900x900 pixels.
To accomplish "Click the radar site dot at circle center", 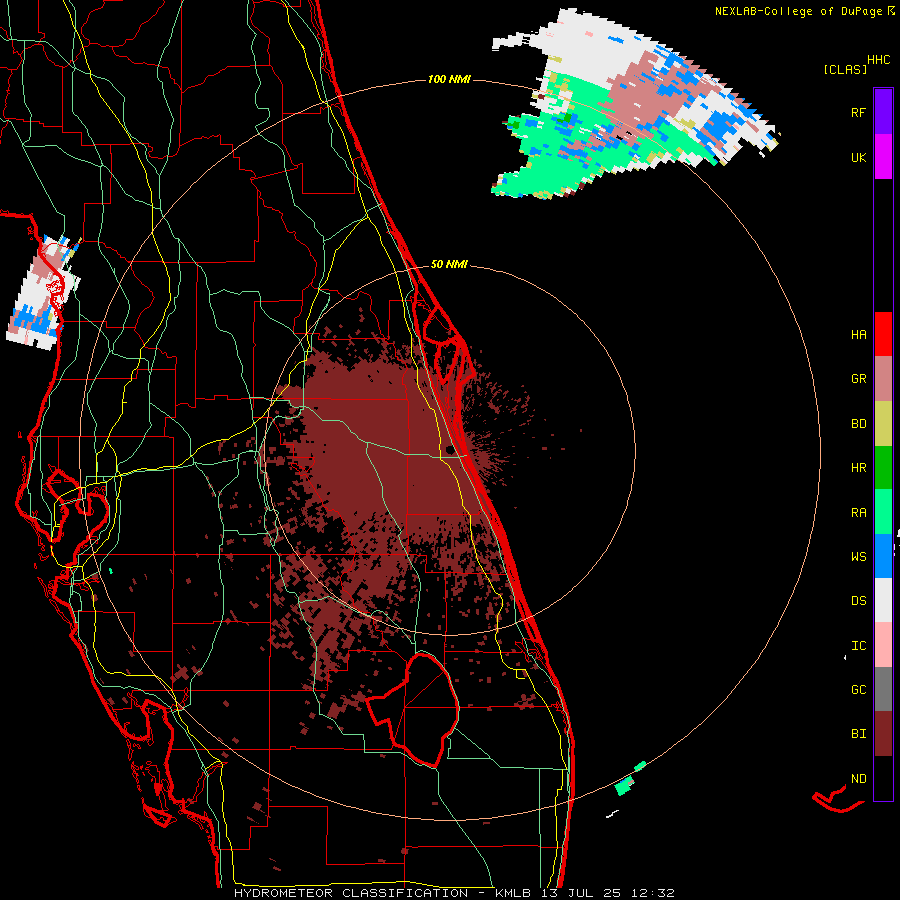I will point(449,449).
